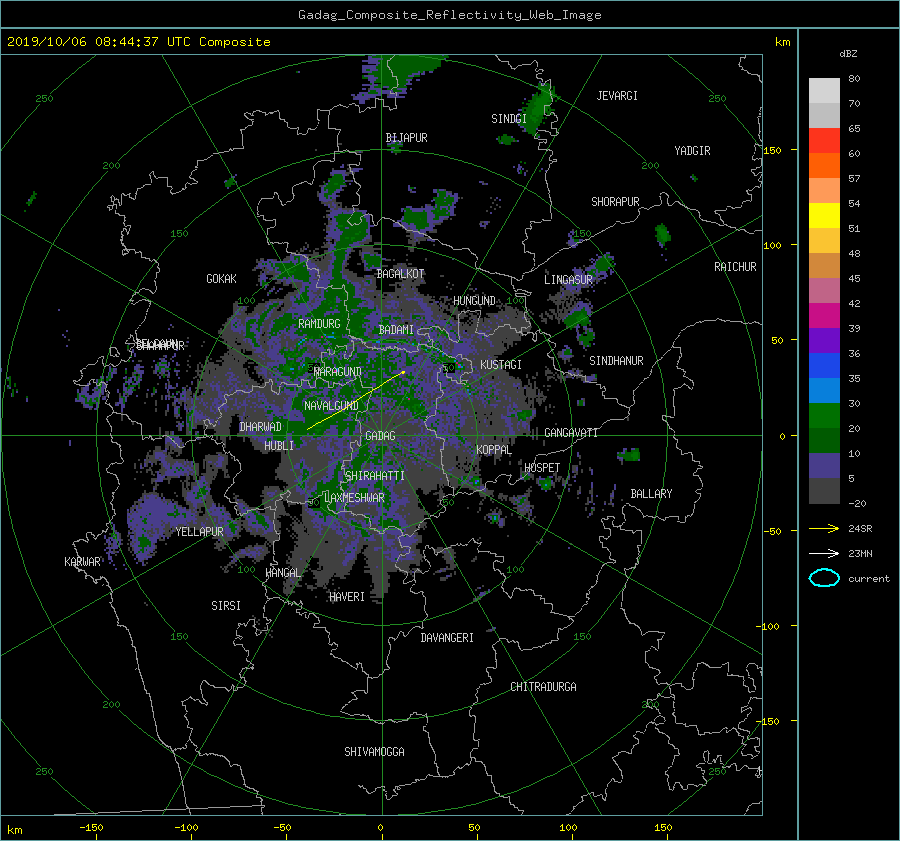Click the Gadag_Composite_Reflectivity_Web_Image title
The width and height of the screenshot is (900, 841).
click(x=449, y=15)
